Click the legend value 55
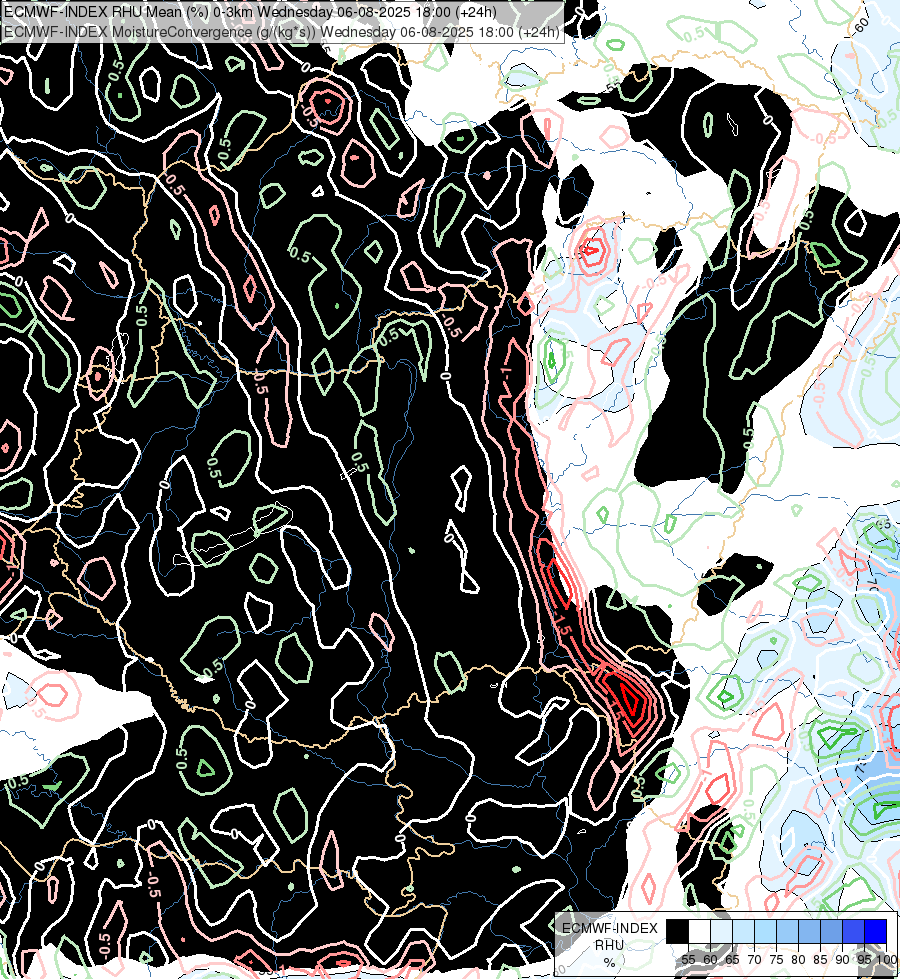The height and width of the screenshot is (979, 900). (x=688, y=960)
